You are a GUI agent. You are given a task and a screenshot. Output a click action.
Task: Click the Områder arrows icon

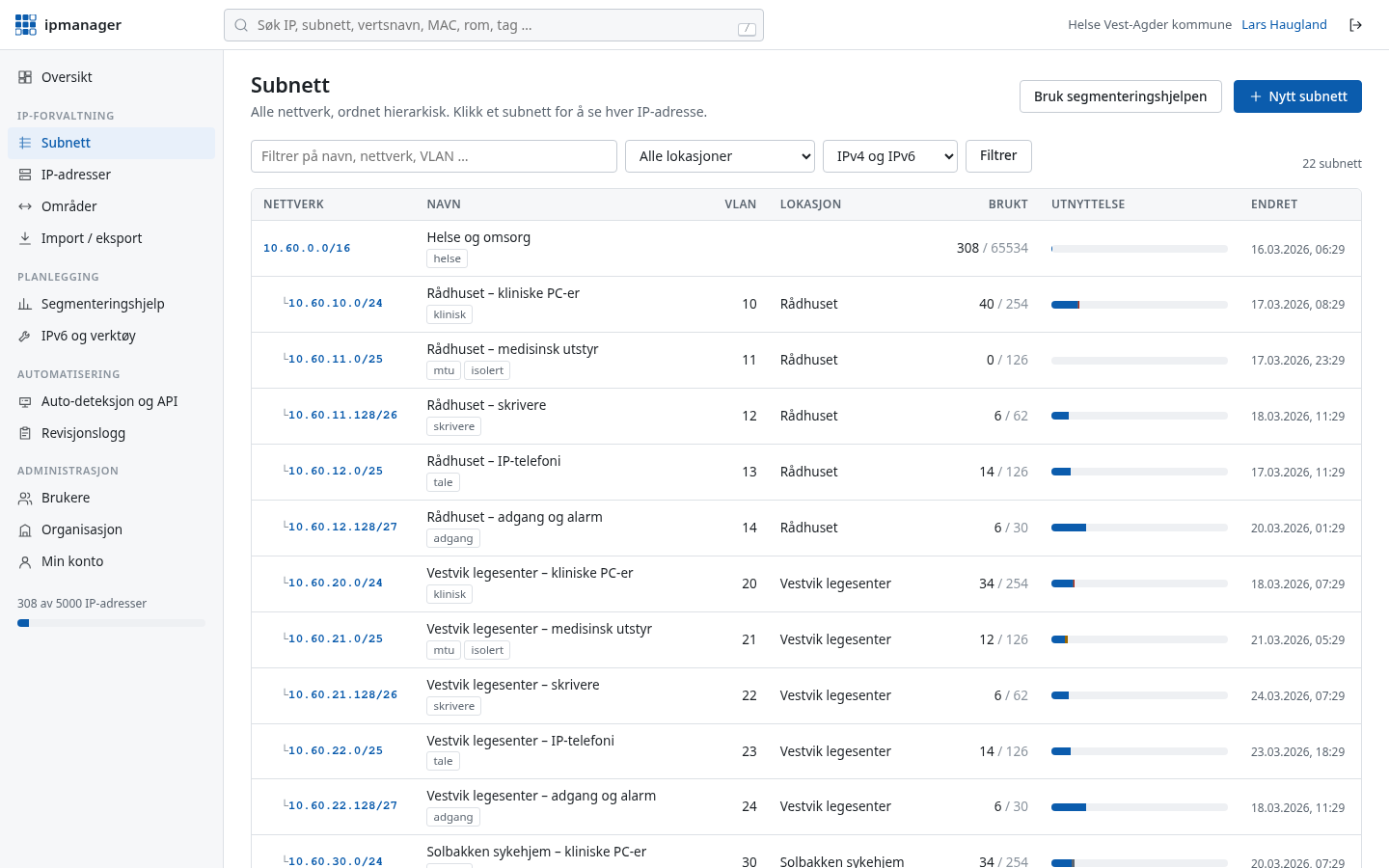[25, 206]
